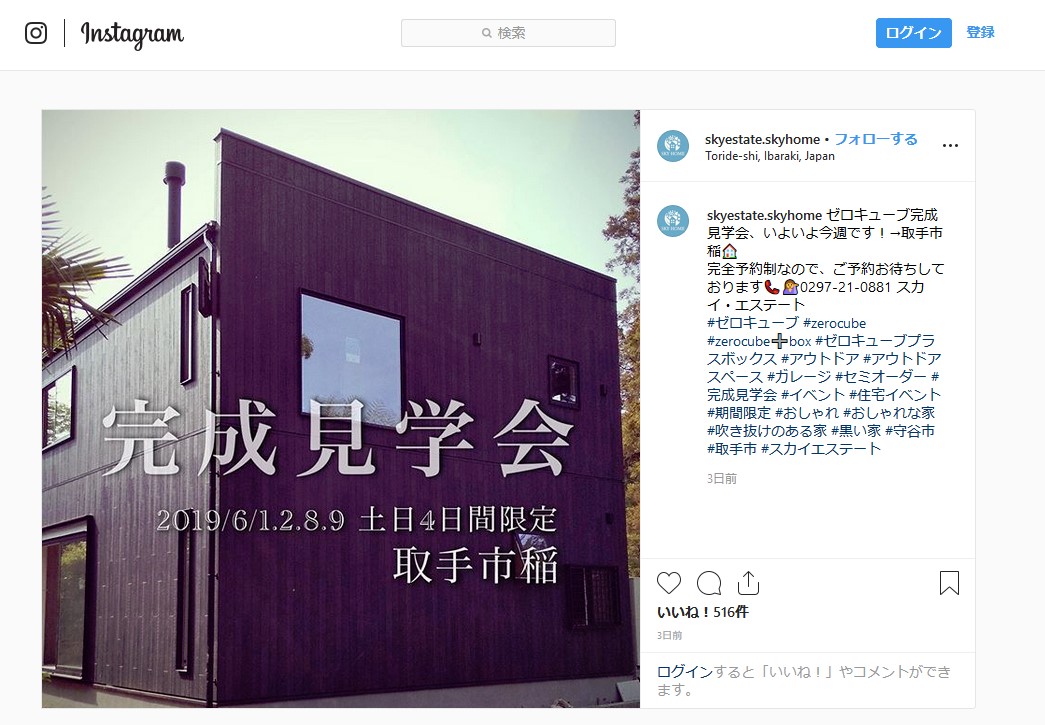Click the skyestate.skyhome avatar in the header
Screen dimensions: 1045x725
[x=673, y=146]
